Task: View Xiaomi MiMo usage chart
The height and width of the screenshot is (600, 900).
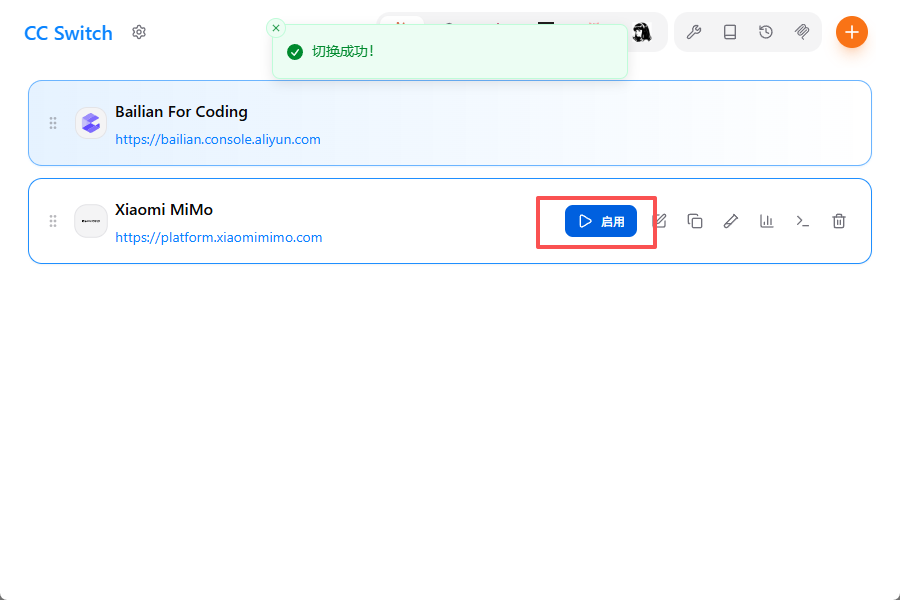Action: [767, 221]
